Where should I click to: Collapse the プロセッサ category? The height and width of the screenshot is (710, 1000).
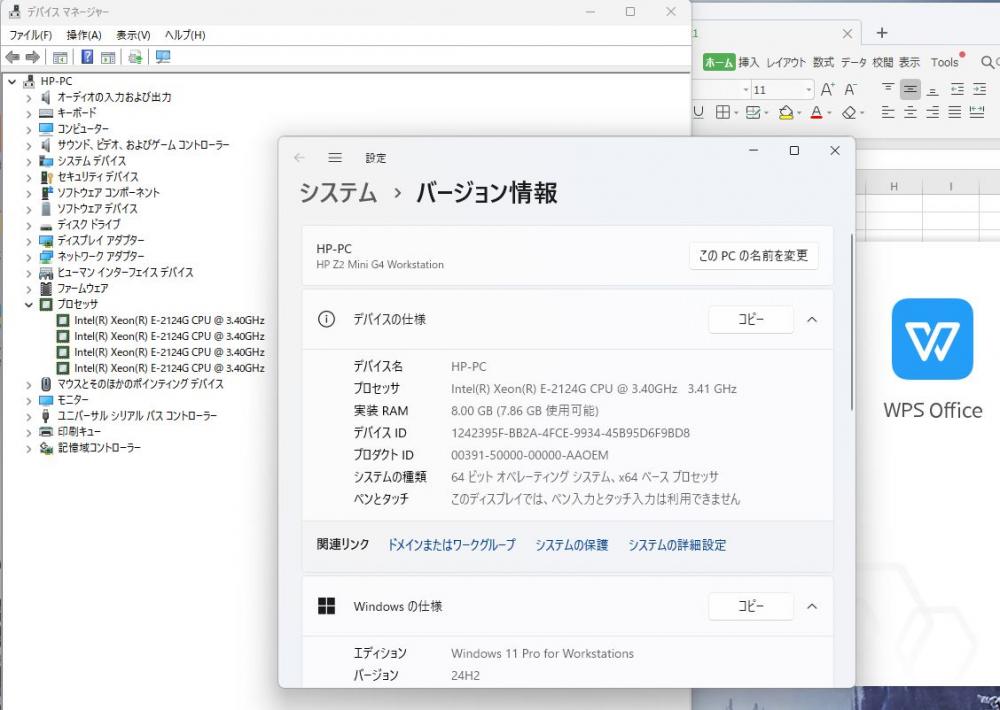(29, 305)
